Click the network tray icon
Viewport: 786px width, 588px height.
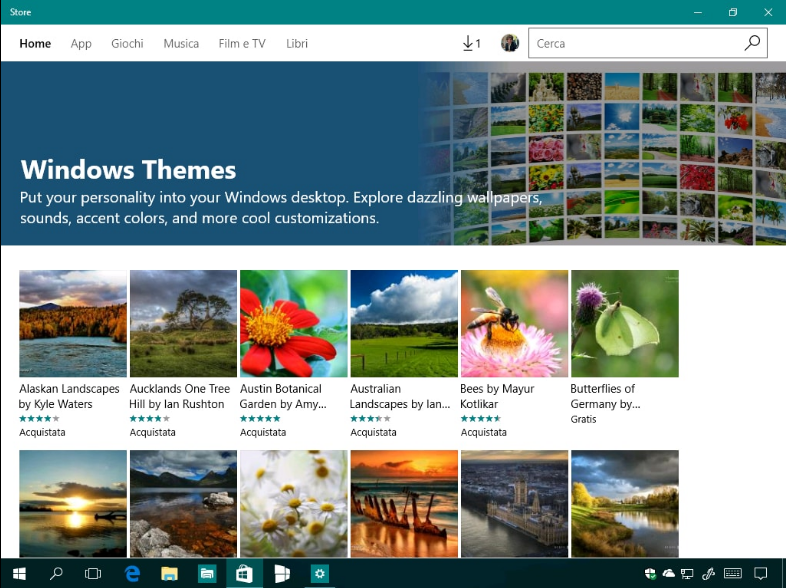coord(687,573)
